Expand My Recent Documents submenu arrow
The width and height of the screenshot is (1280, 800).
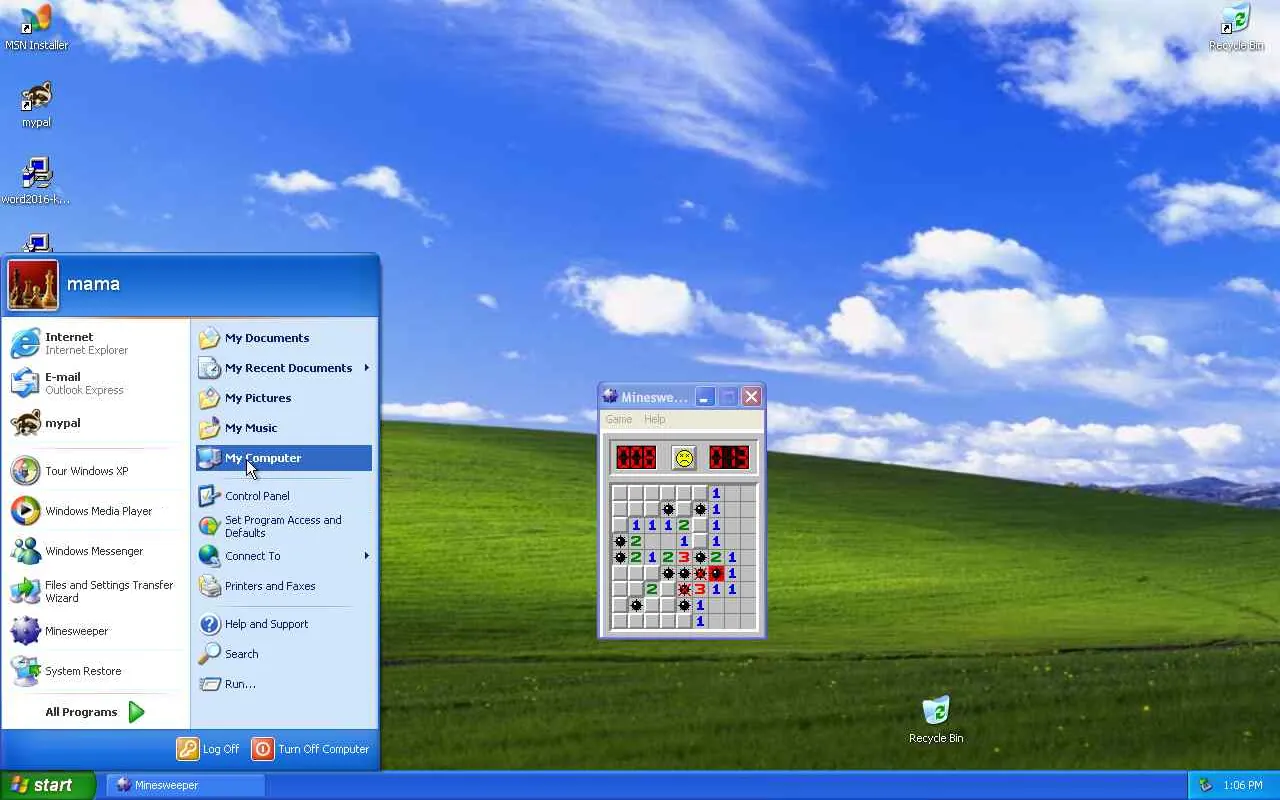click(366, 368)
